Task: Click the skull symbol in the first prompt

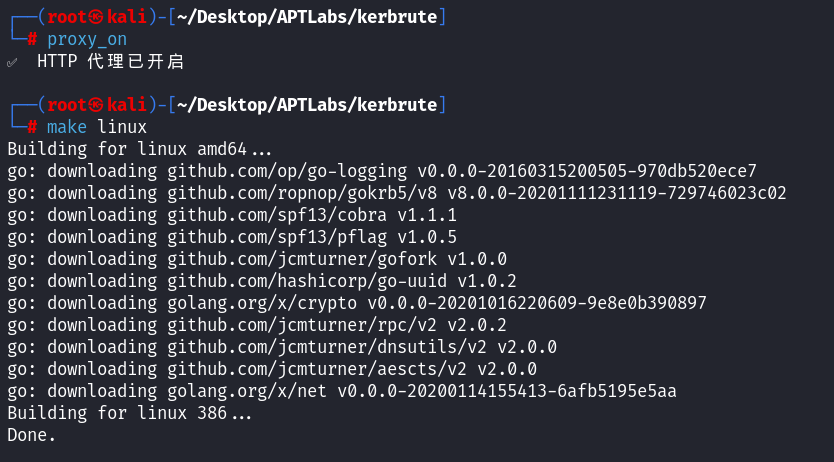Action: [97, 17]
